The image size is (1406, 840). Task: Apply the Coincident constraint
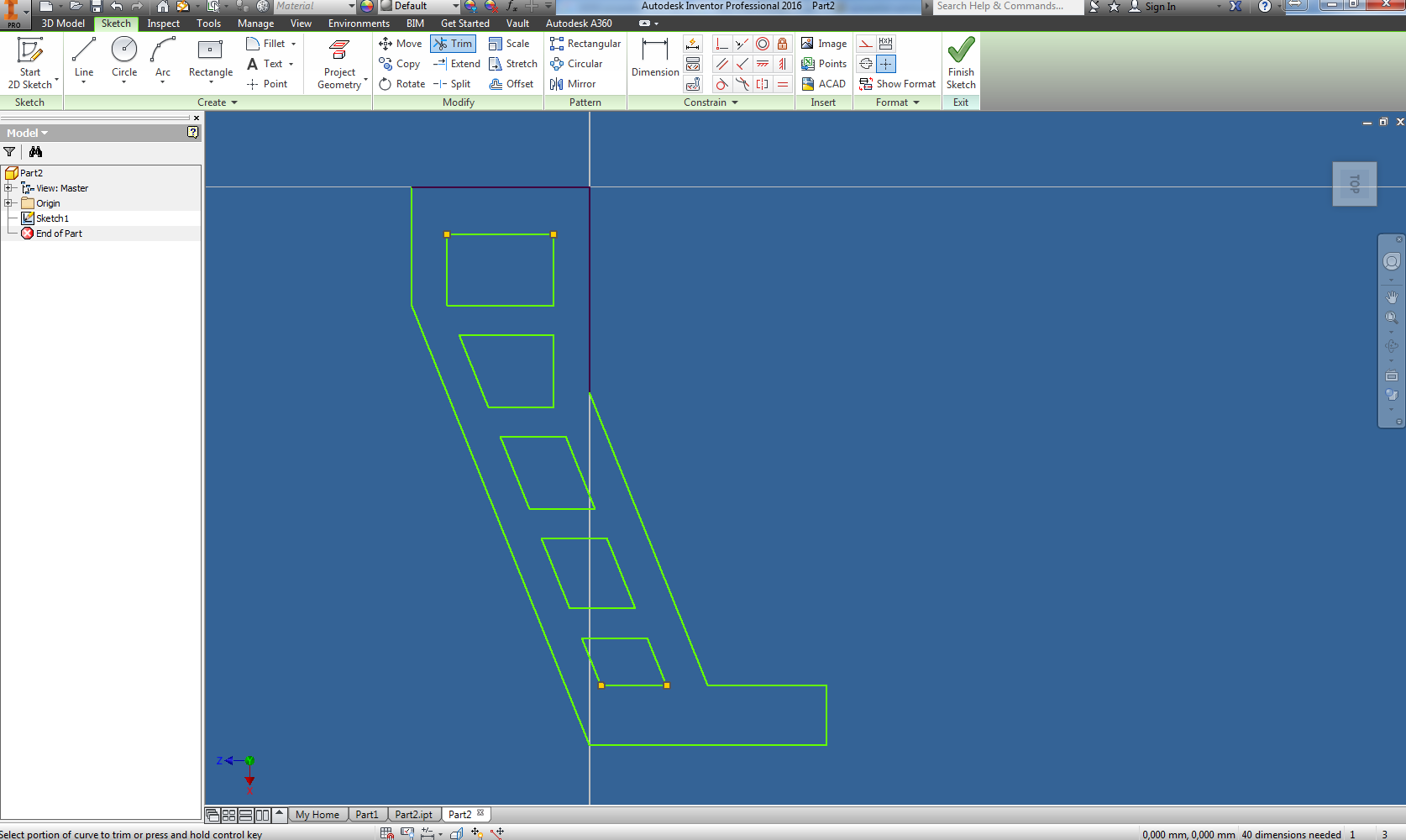pyautogui.click(x=721, y=44)
